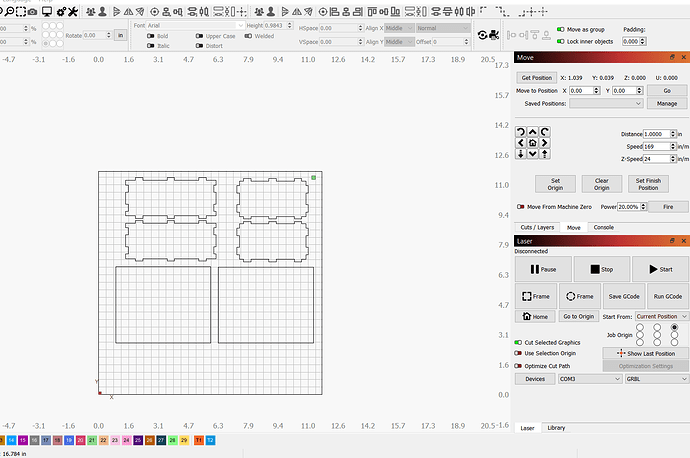Click the Z-axis down jog arrow
Viewport: 690px width, 458px height.
point(521,154)
